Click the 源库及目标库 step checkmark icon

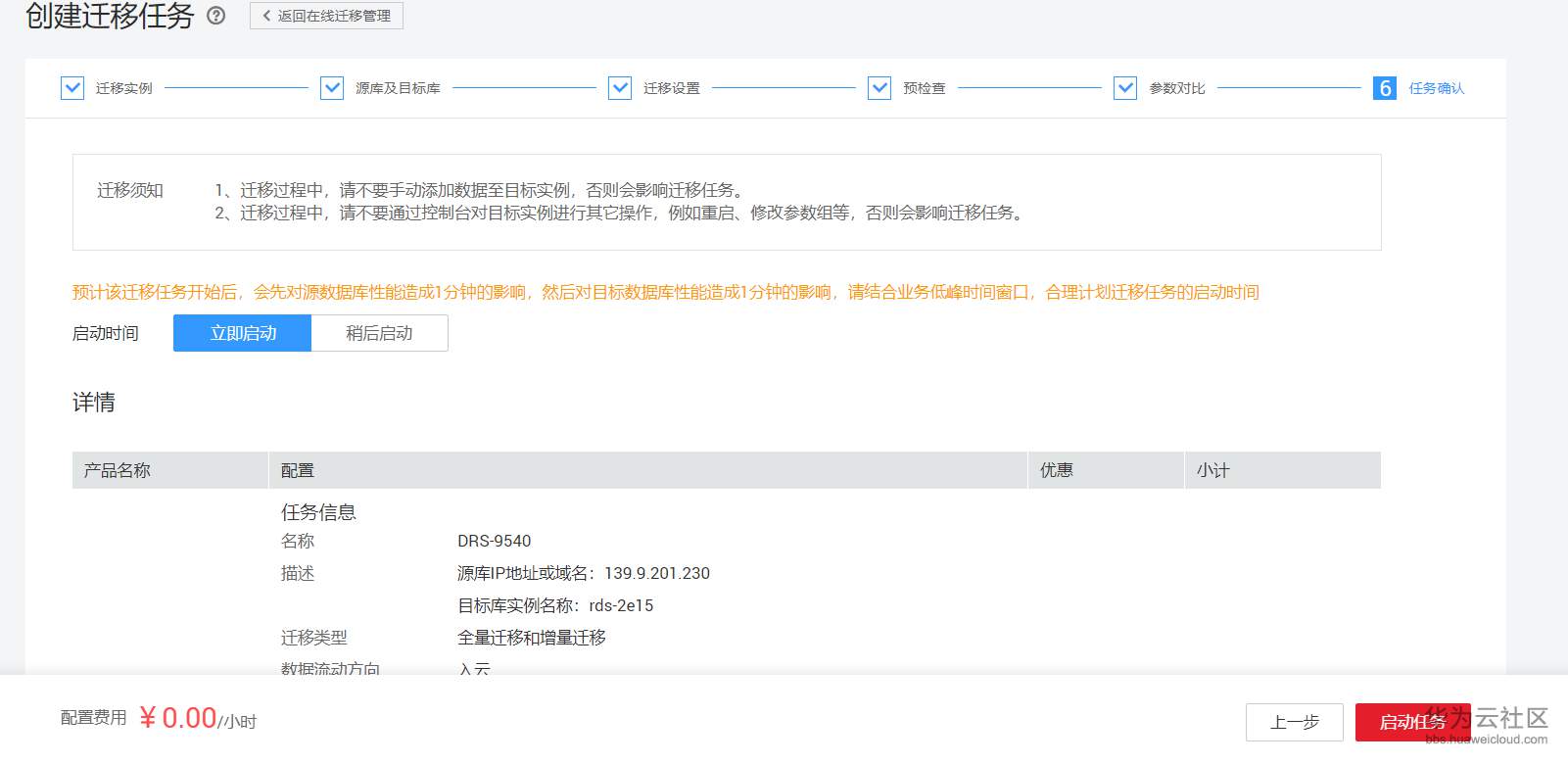click(332, 88)
